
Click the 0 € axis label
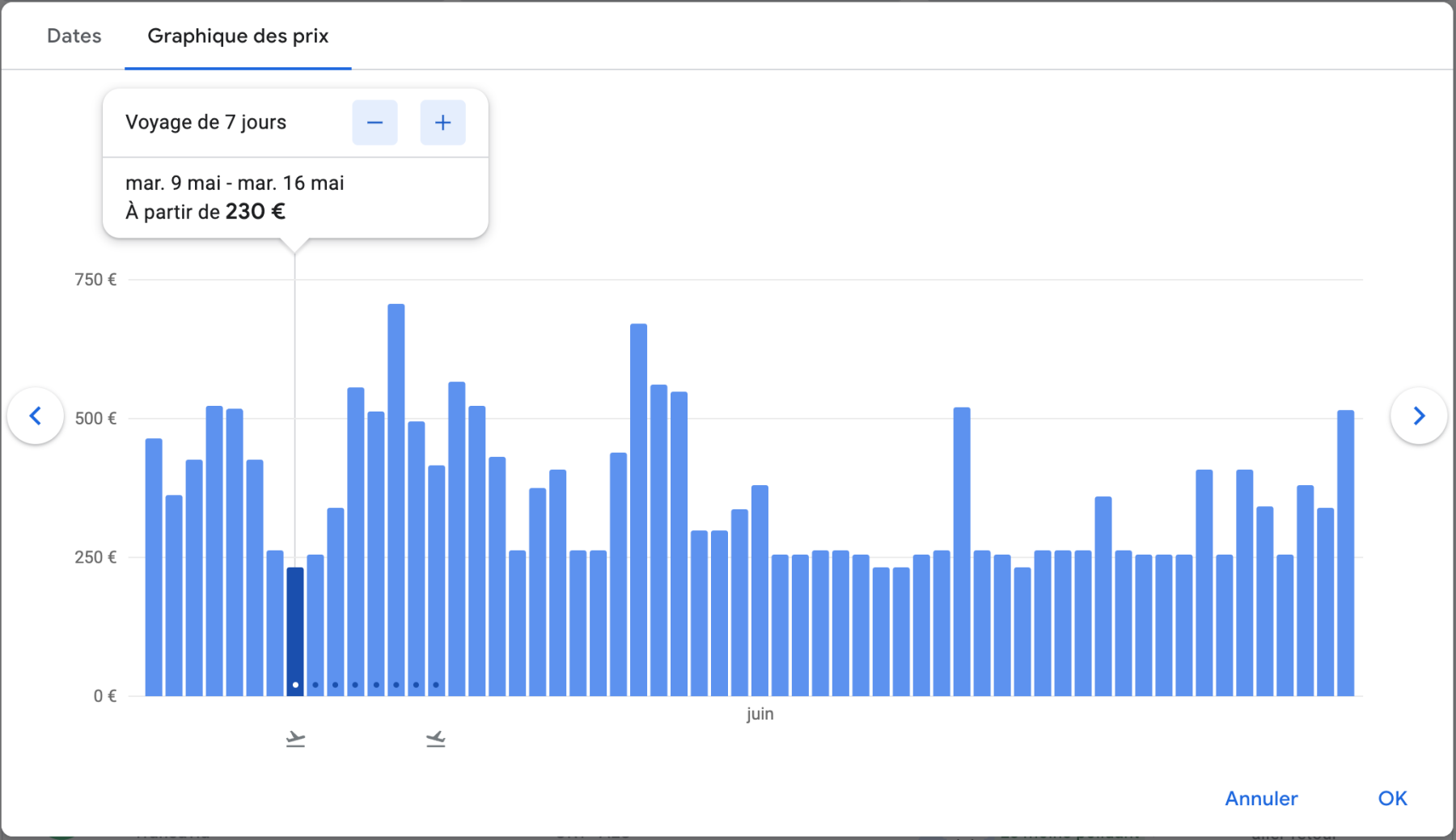[x=105, y=696]
